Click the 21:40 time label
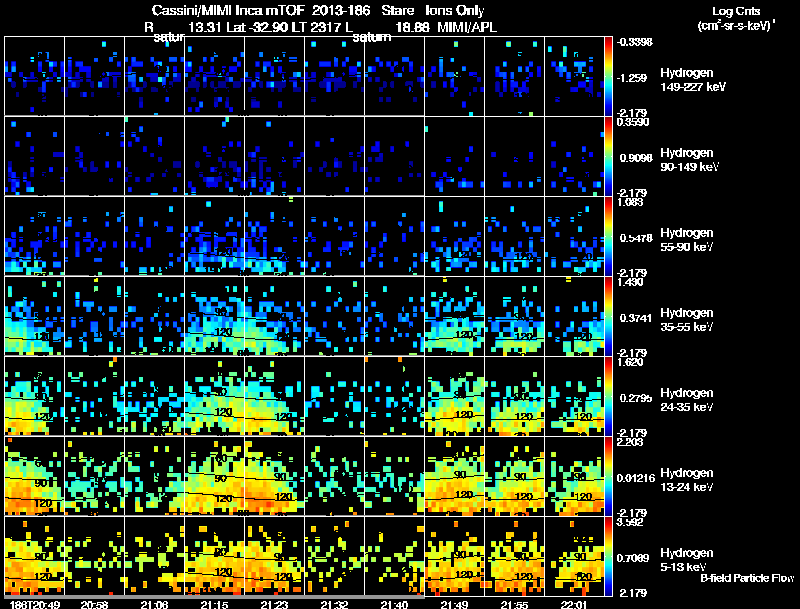This screenshot has width=800, height=609. [x=394, y=604]
